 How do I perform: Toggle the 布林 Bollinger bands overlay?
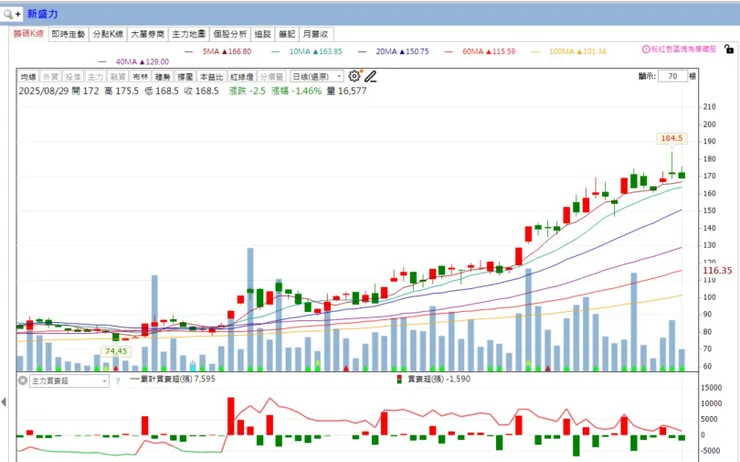pyautogui.click(x=140, y=76)
